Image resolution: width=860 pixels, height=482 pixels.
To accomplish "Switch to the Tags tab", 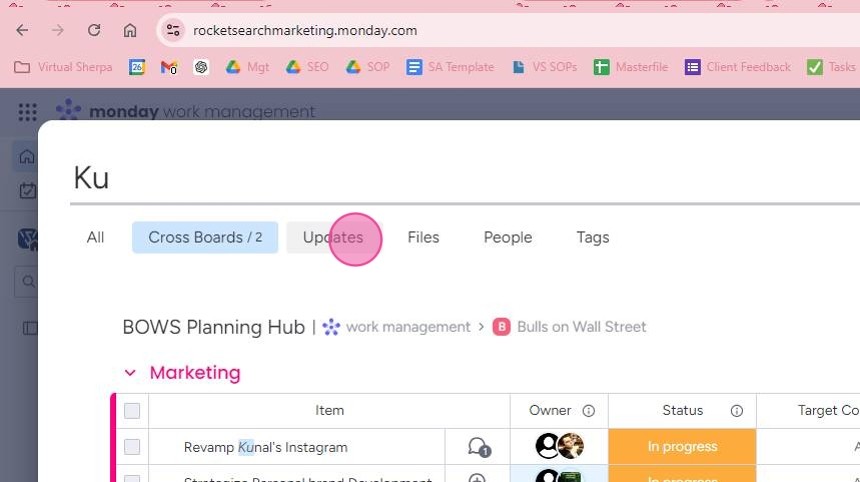I will (x=593, y=237).
